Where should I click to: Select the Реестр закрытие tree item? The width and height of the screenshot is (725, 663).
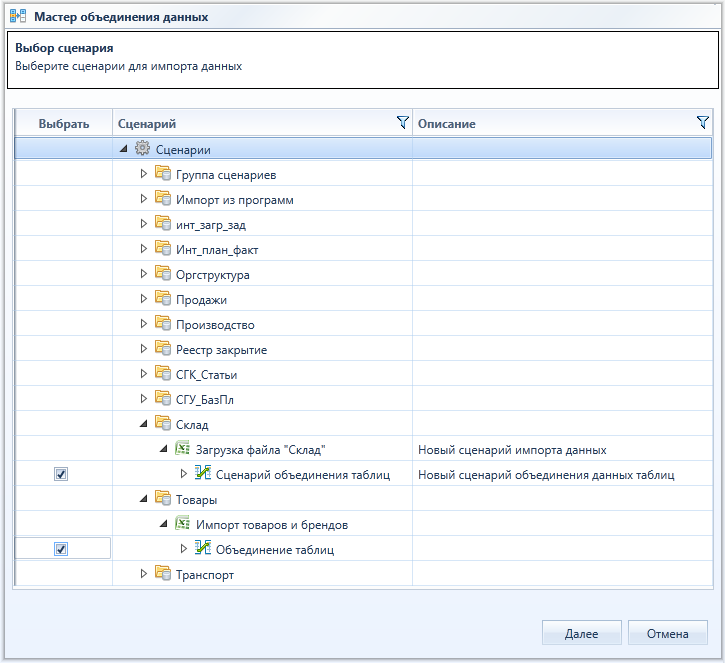pyautogui.click(x=221, y=350)
